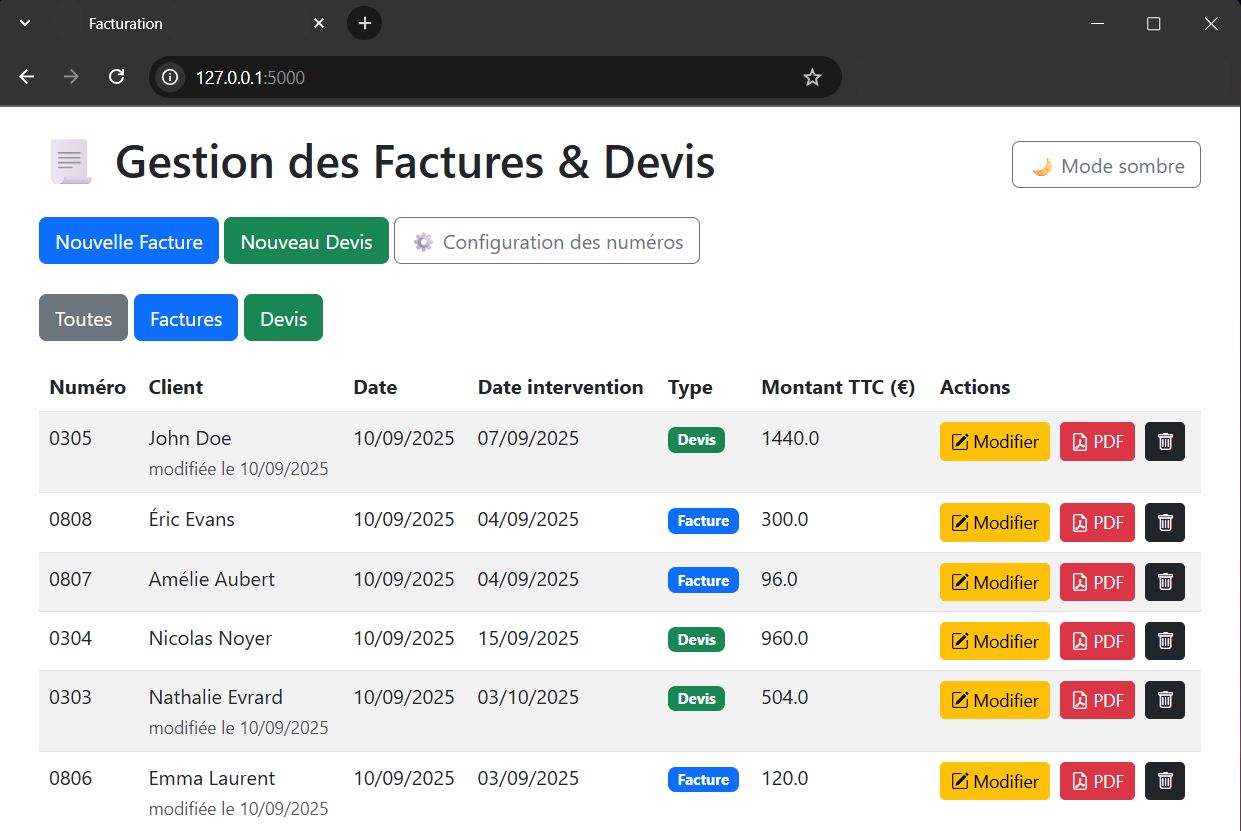The height and width of the screenshot is (831, 1241).
Task: Filter list to Devis only
Action: click(283, 318)
